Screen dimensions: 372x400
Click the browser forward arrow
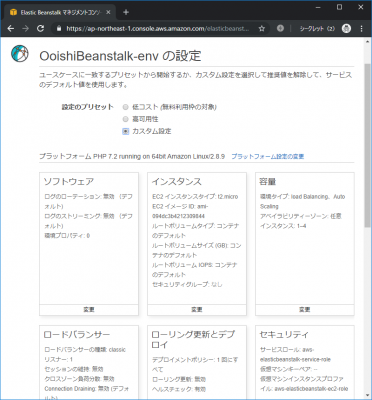[25, 29]
